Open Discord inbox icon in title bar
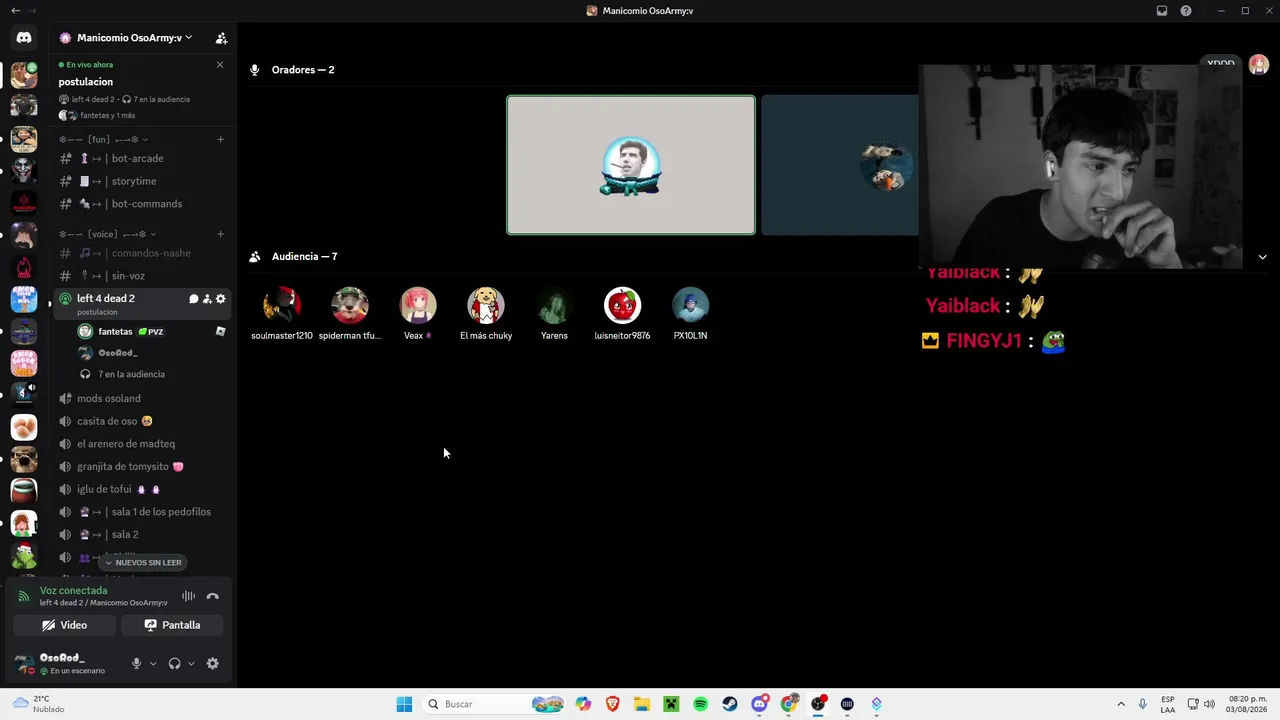Screen dimensions: 1280x720 1162,11
